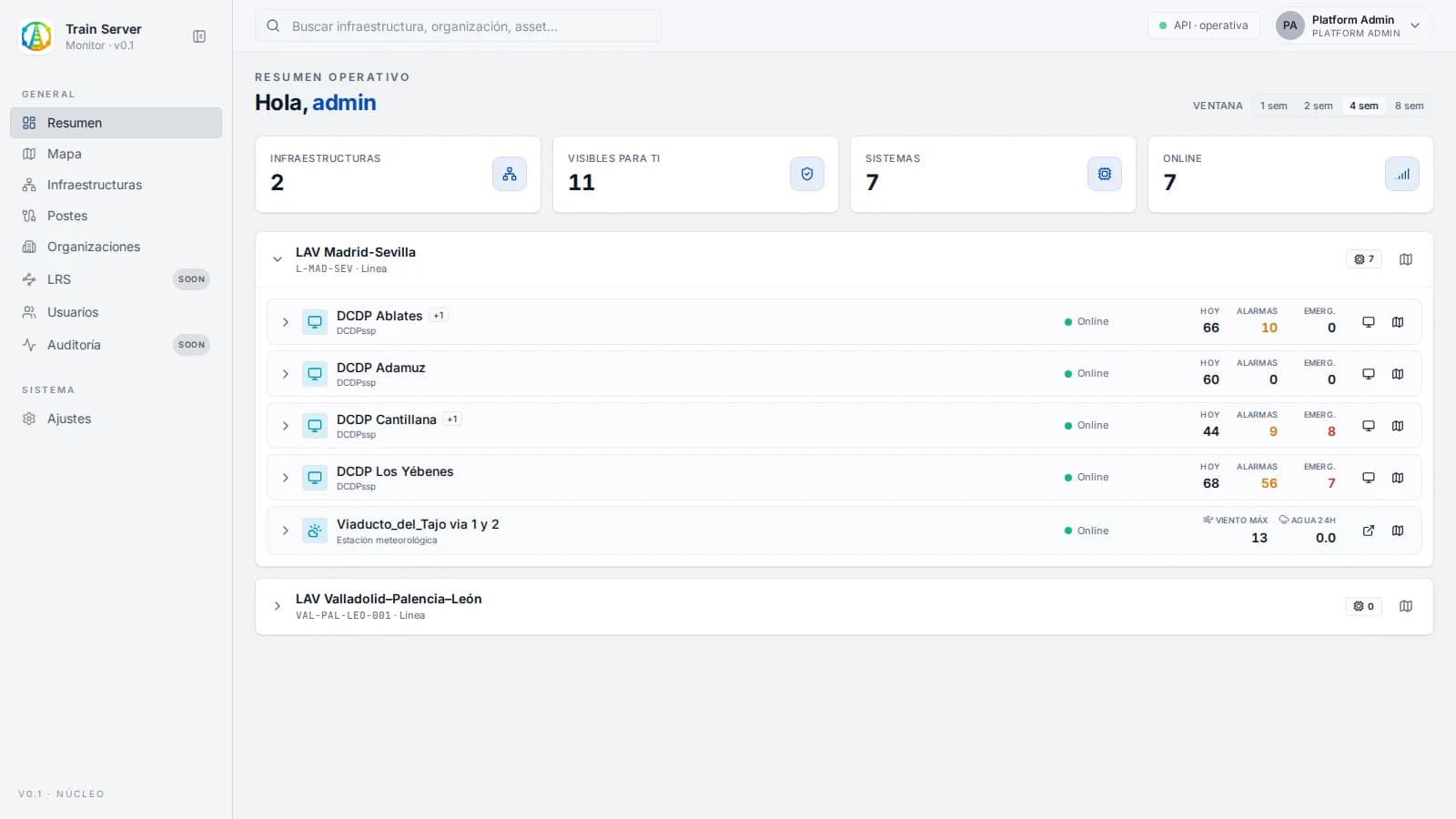Expand the DCDP Adamuz row
The image size is (1456, 819).
click(x=285, y=374)
